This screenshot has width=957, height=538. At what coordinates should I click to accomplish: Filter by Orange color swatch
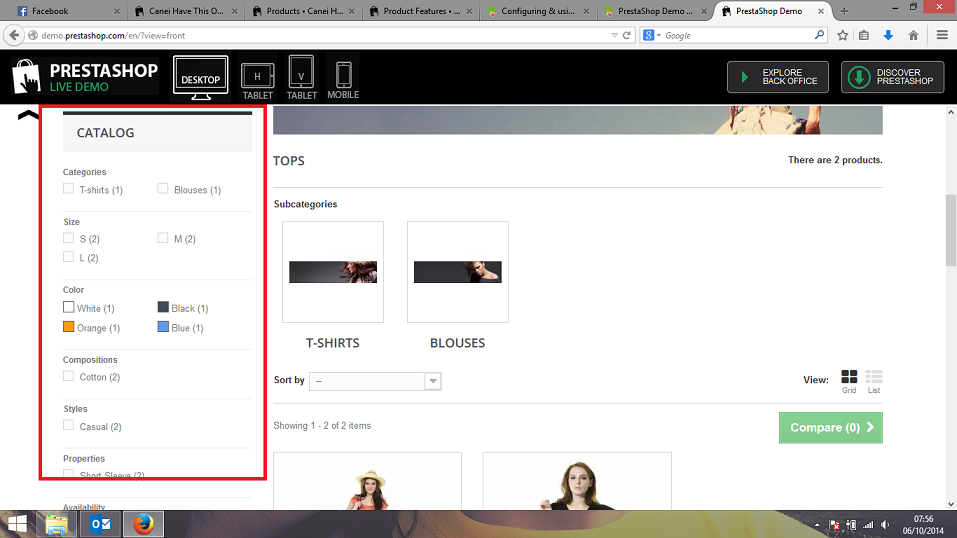click(68, 327)
